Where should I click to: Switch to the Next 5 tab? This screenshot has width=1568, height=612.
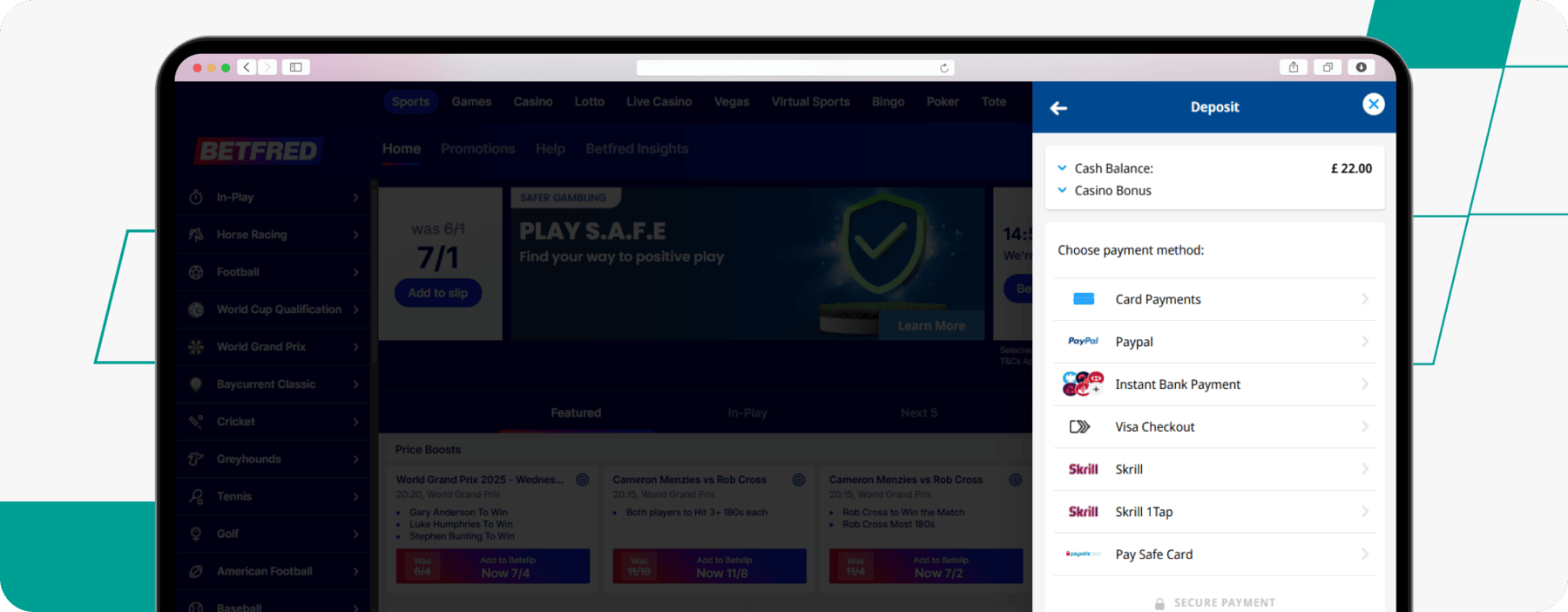point(919,413)
